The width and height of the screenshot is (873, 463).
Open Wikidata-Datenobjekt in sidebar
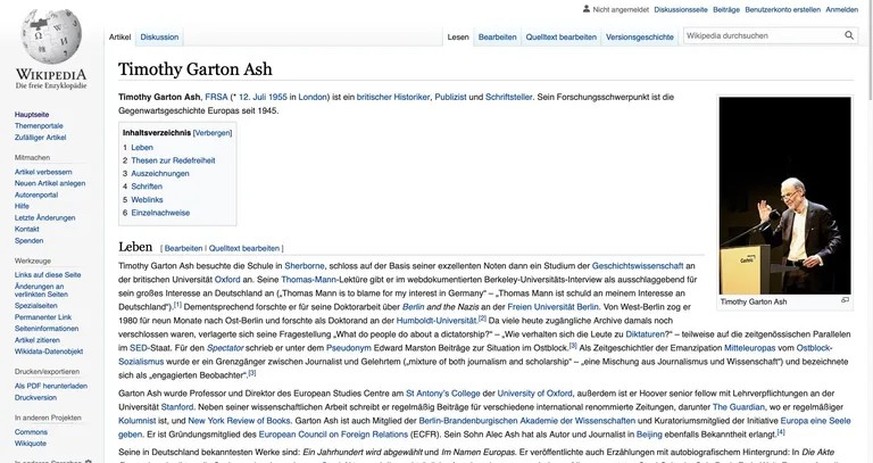(x=48, y=351)
